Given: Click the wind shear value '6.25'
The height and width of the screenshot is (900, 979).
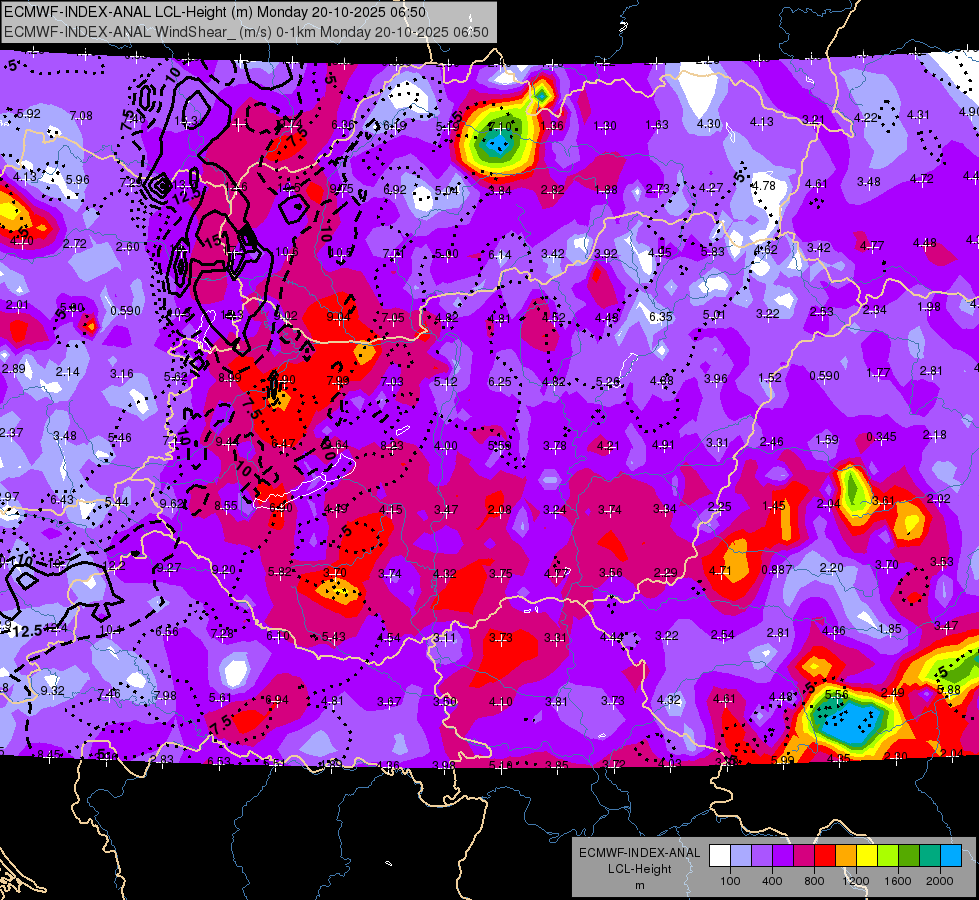Looking at the screenshot, I should pyautogui.click(x=499, y=382).
